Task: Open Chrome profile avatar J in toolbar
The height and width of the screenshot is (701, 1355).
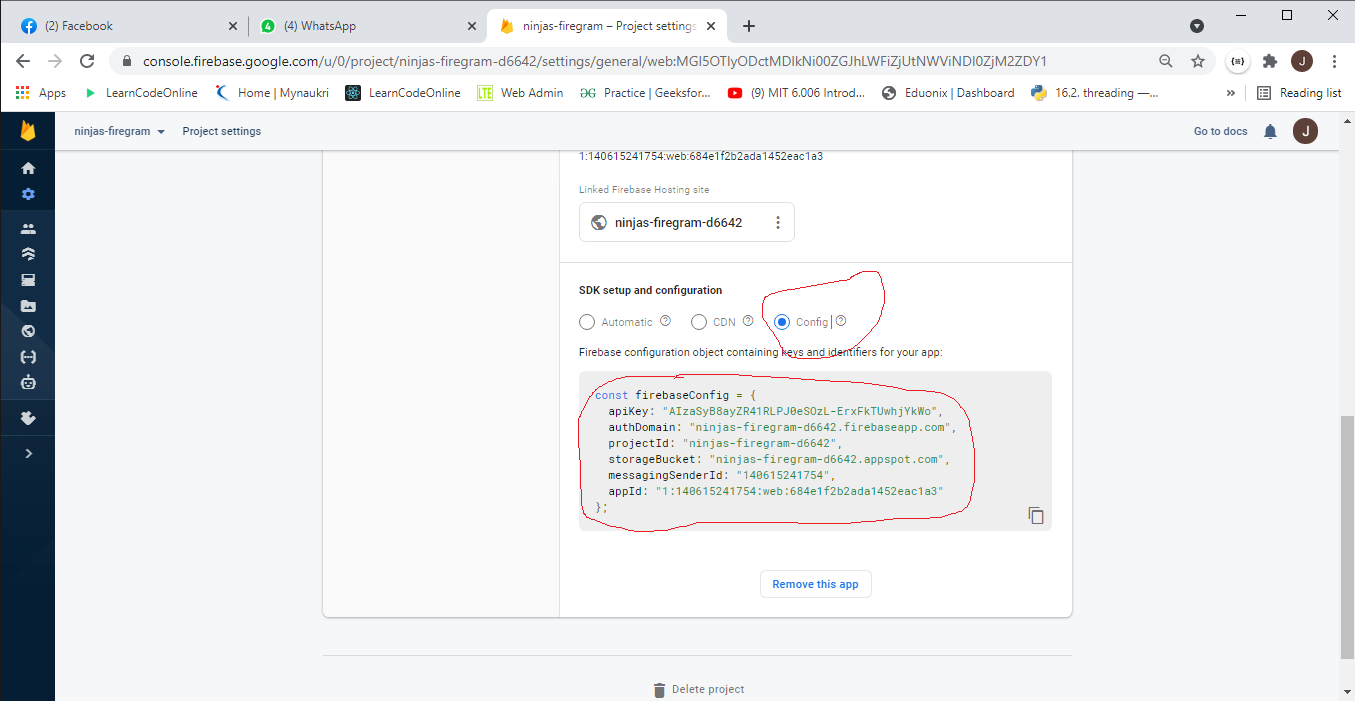Action: [x=1302, y=61]
